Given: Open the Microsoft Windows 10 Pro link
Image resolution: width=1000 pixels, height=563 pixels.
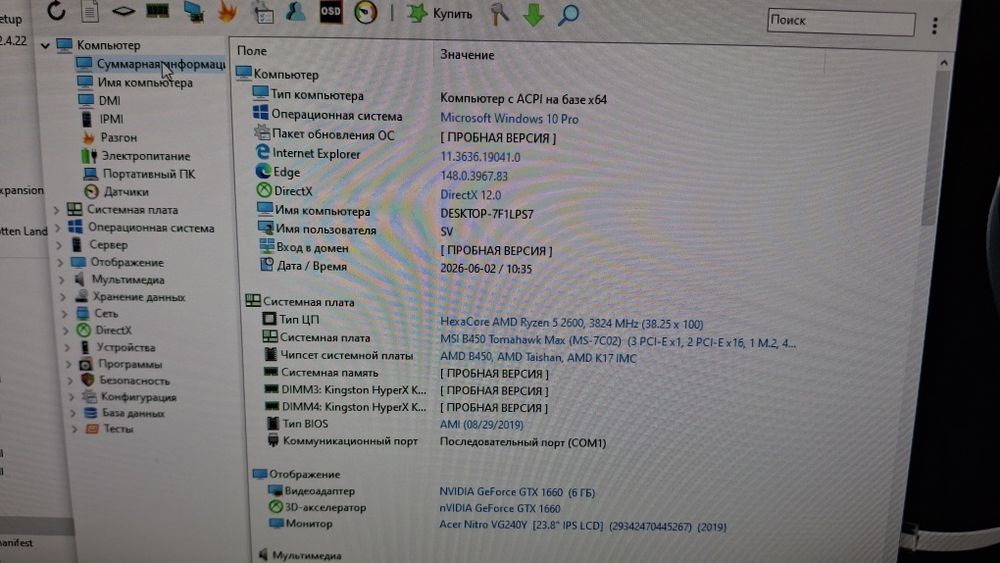Looking at the screenshot, I should [509, 119].
